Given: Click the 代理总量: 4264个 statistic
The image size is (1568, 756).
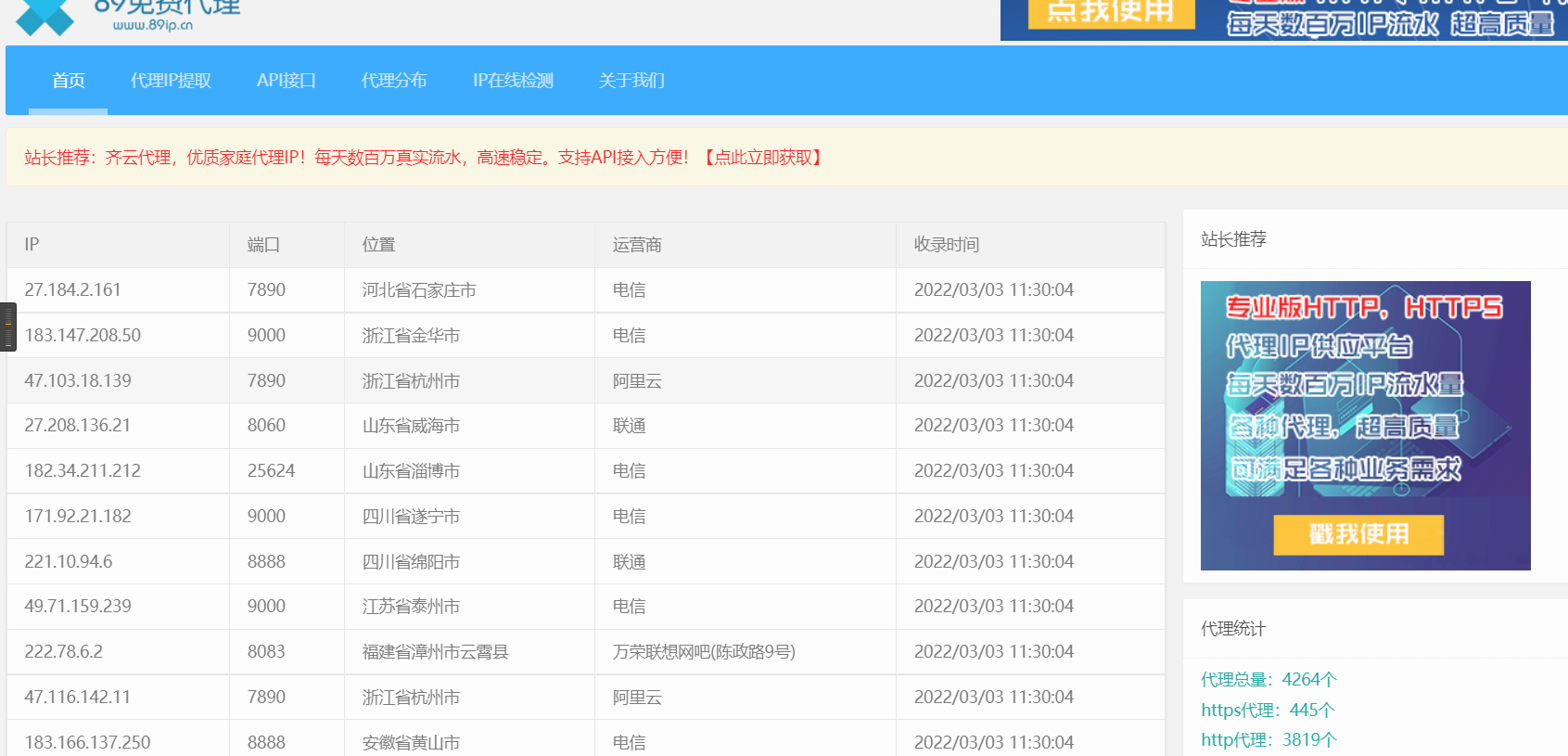Looking at the screenshot, I should point(1268,680).
